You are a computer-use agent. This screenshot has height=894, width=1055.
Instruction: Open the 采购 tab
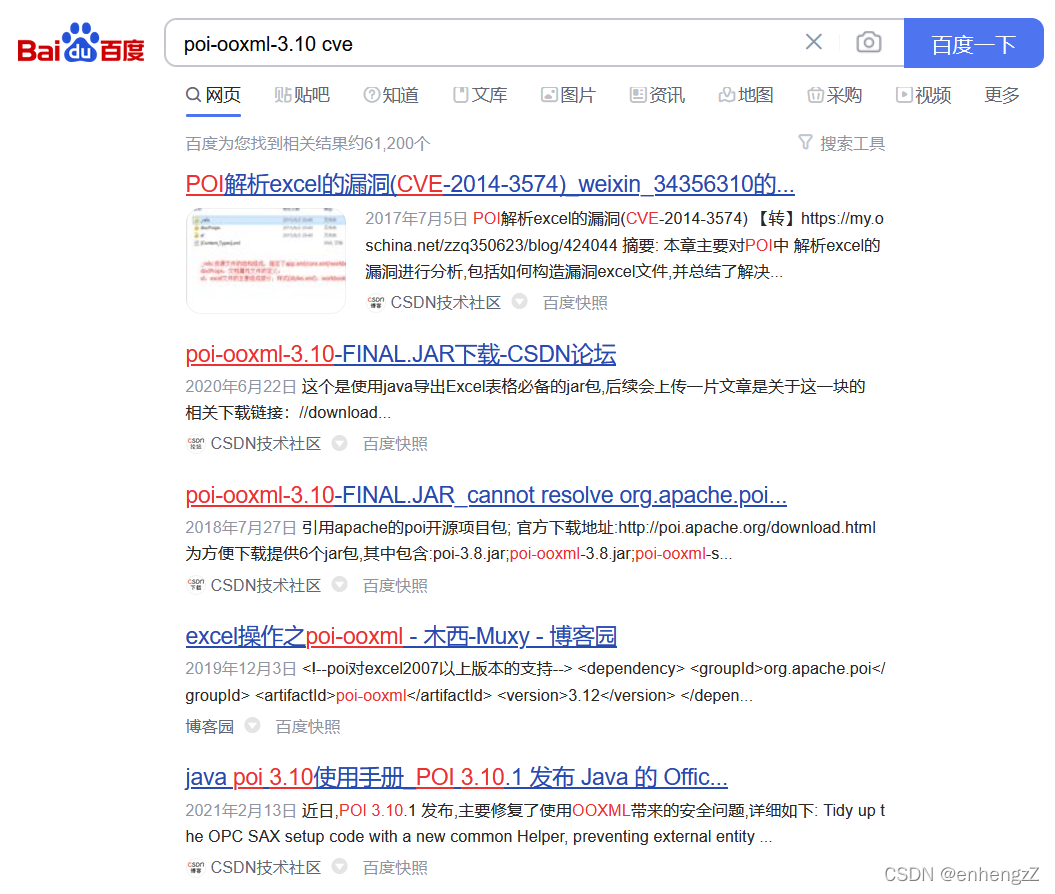click(x=835, y=95)
